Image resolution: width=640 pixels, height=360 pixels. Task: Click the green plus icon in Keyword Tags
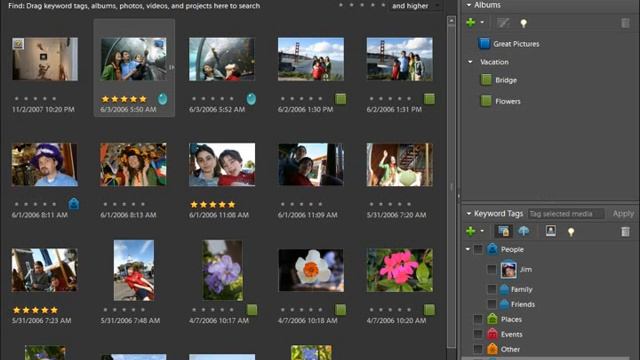[x=471, y=231]
